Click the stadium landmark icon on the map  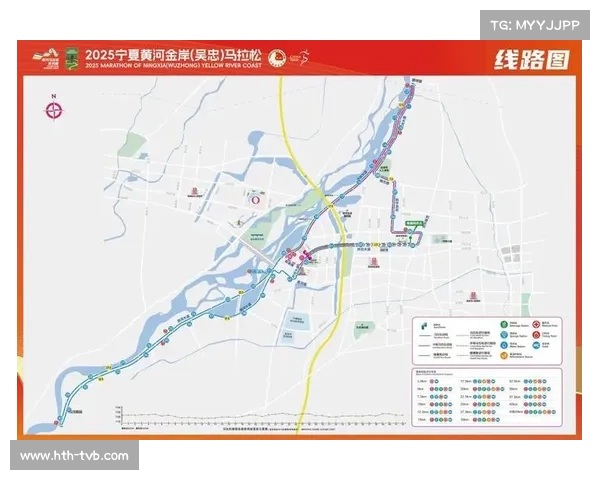(x=255, y=199)
